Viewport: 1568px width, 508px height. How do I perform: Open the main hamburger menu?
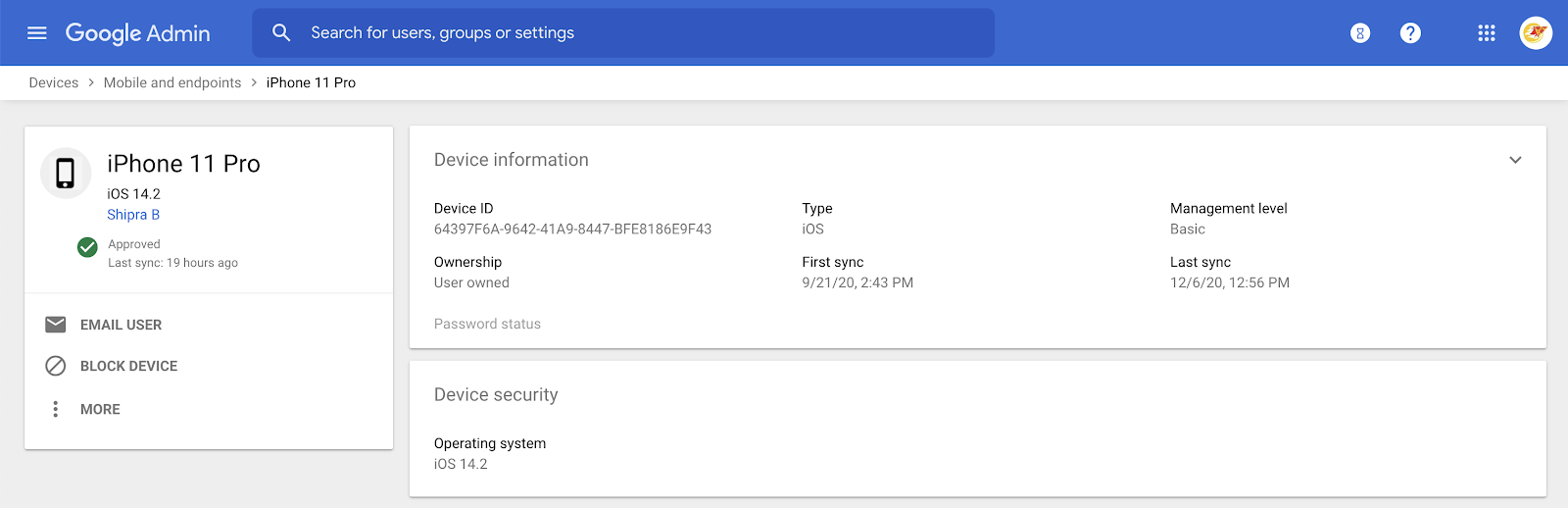click(x=37, y=33)
